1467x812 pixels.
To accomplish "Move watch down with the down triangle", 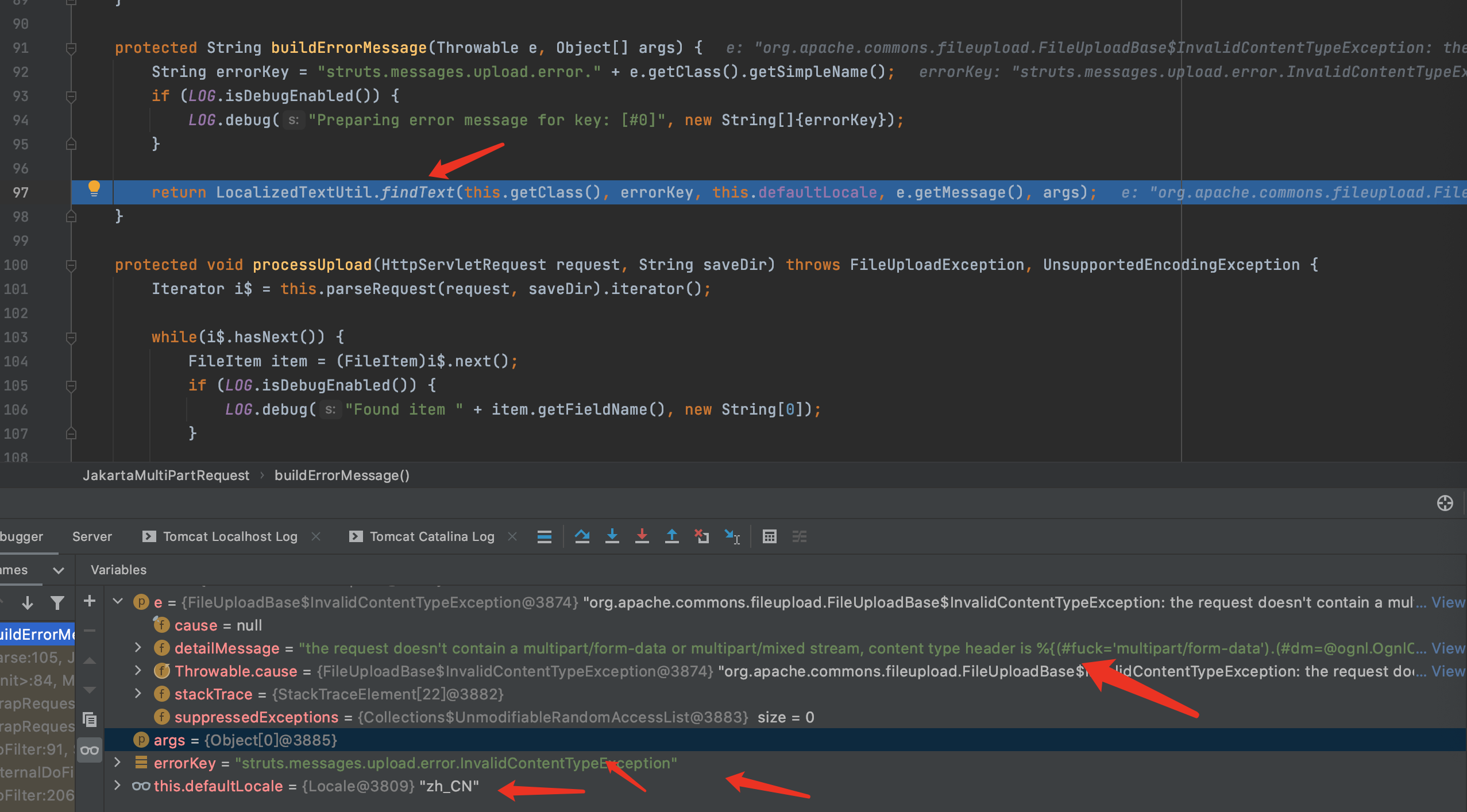I will click(90, 690).
